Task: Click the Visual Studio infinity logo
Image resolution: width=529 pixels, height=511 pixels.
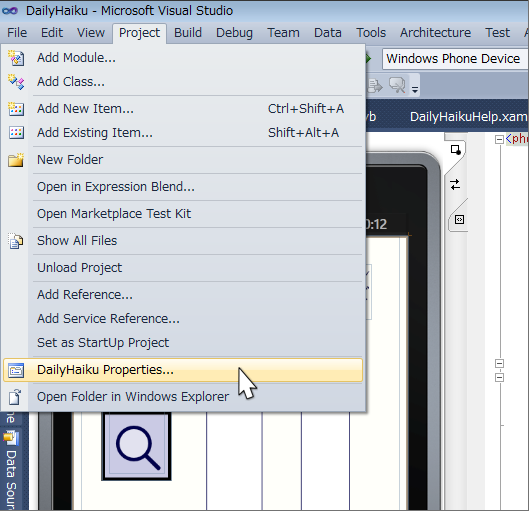Action: pos(10,11)
